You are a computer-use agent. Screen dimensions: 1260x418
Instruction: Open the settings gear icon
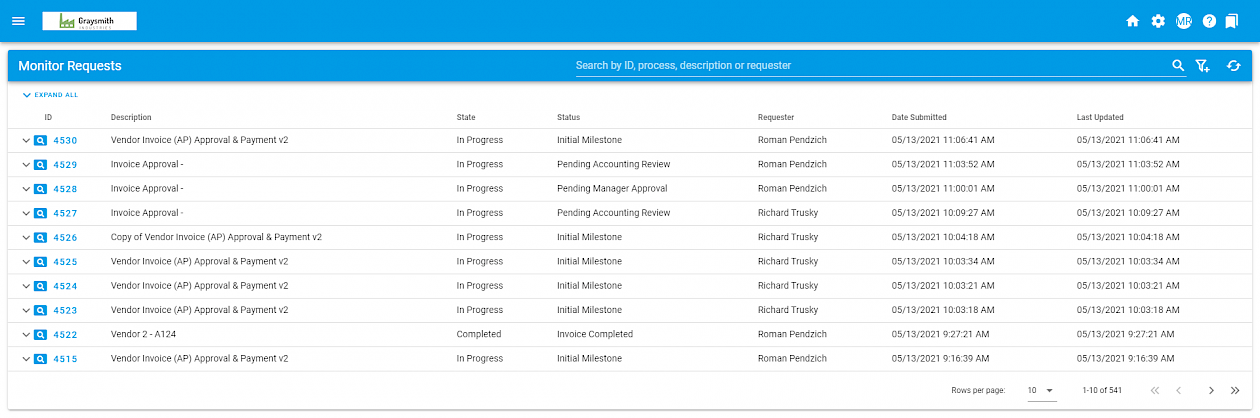point(1158,21)
